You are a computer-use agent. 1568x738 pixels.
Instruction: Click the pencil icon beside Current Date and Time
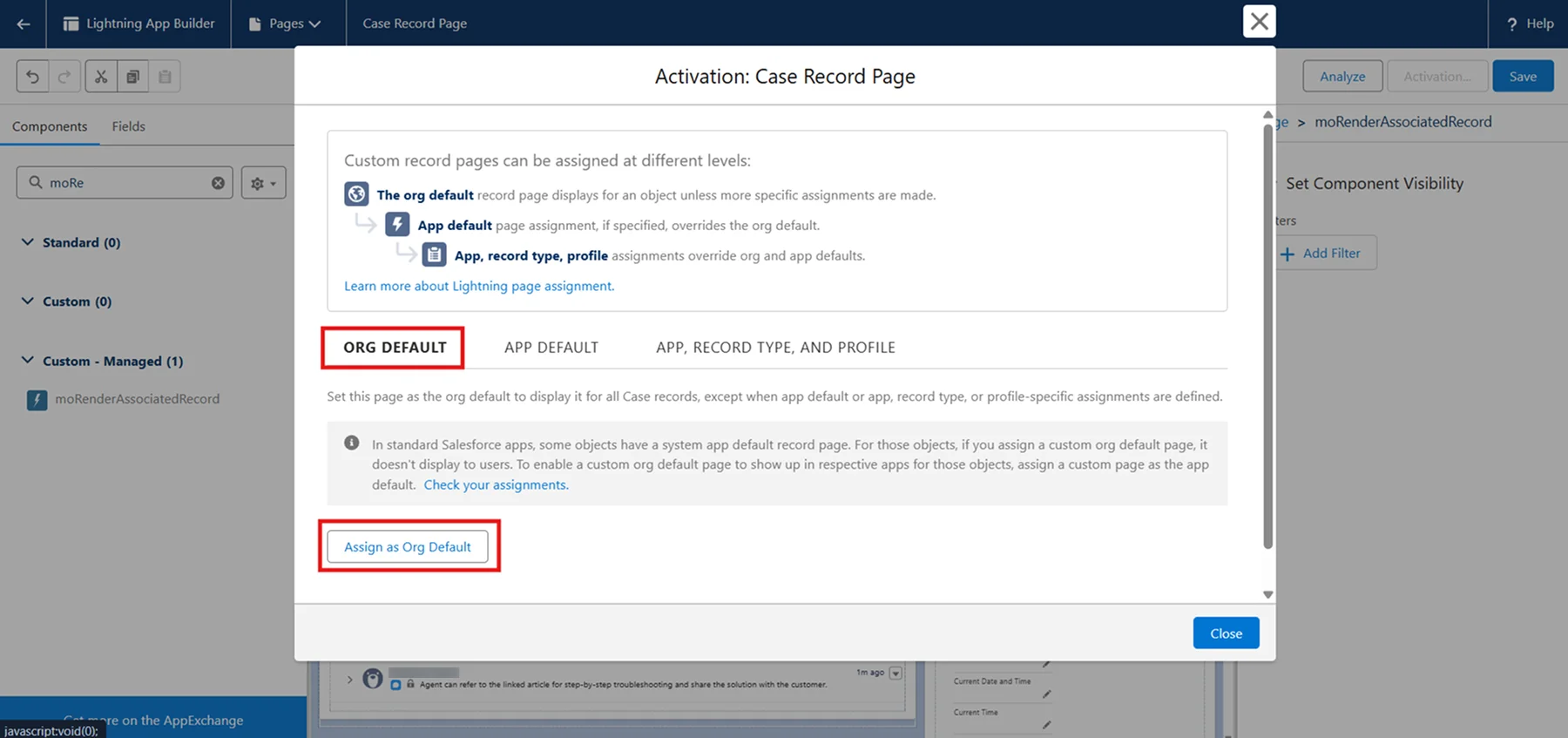1046,694
